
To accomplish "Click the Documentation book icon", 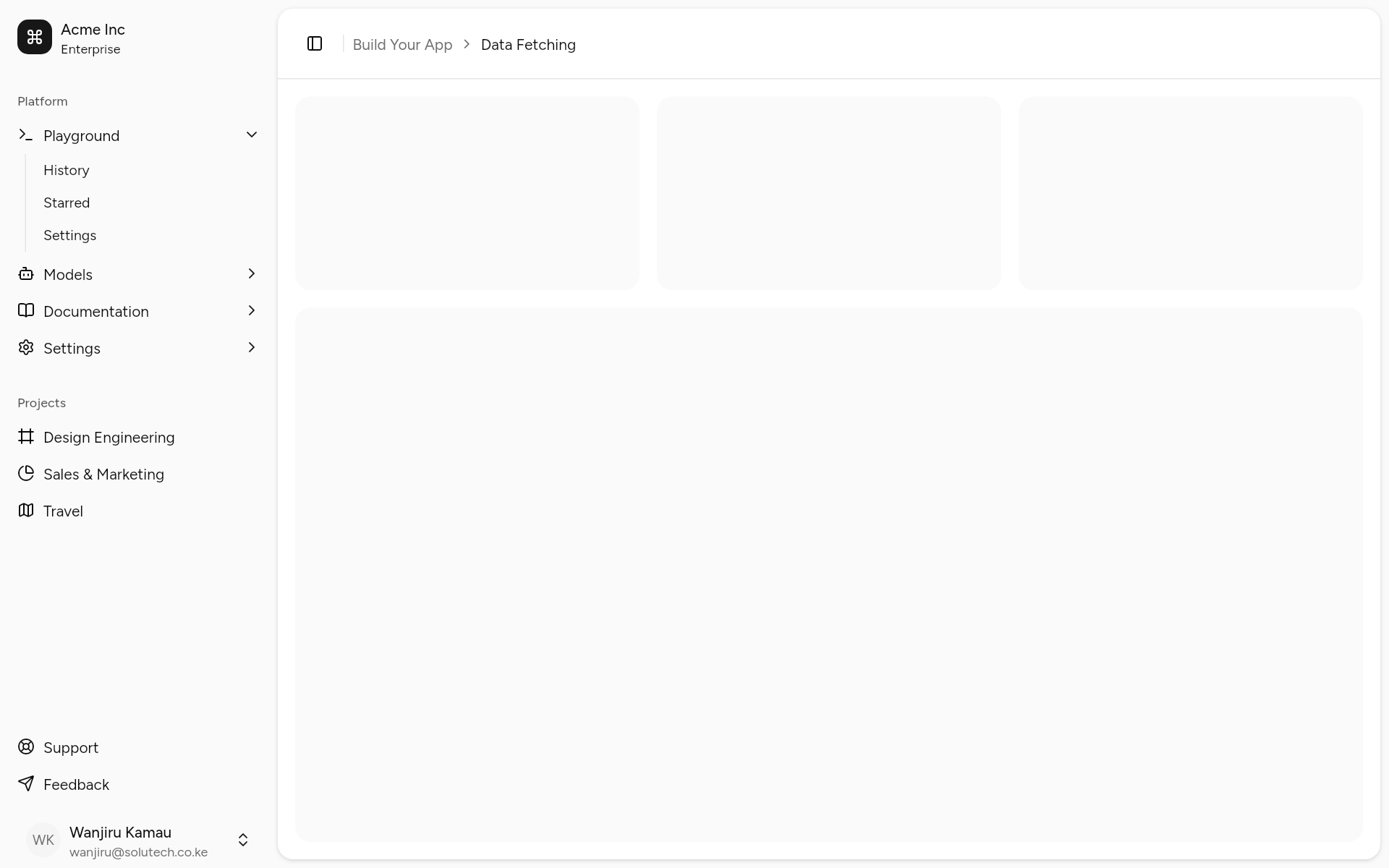I will pyautogui.click(x=26, y=311).
